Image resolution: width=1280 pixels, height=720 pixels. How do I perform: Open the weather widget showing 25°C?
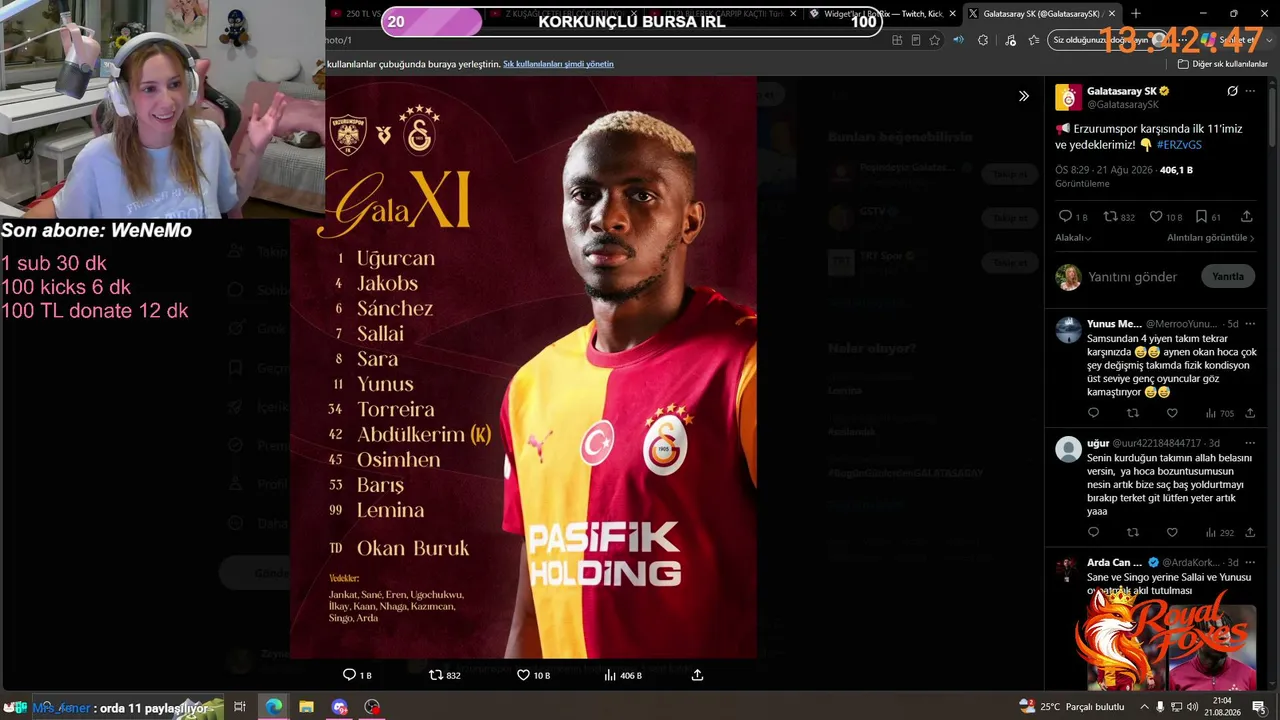click(1071, 707)
